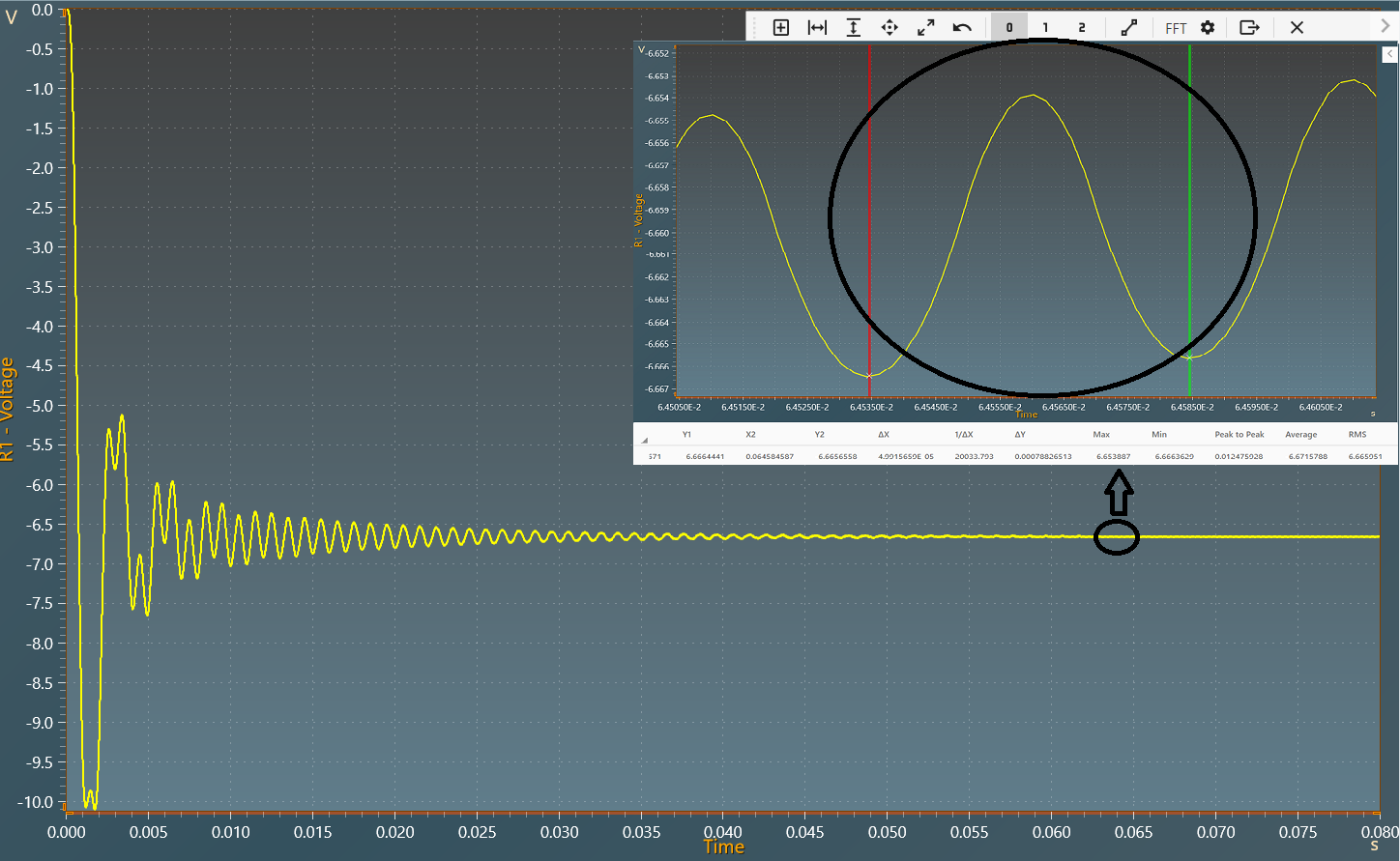Switch to cursor mode 2
The height and width of the screenshot is (861, 1400).
click(1082, 27)
